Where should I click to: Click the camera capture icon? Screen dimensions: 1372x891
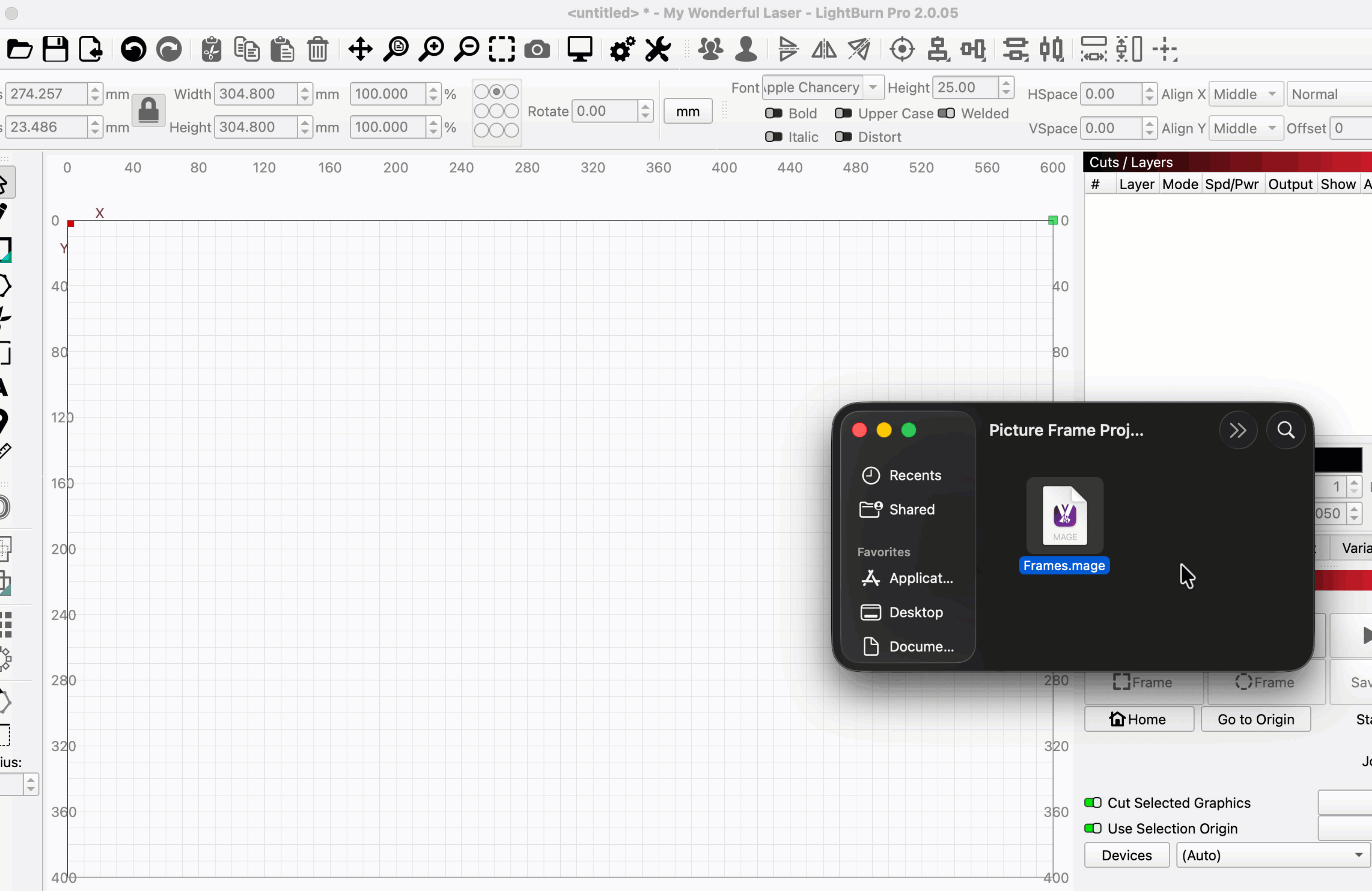click(537, 49)
